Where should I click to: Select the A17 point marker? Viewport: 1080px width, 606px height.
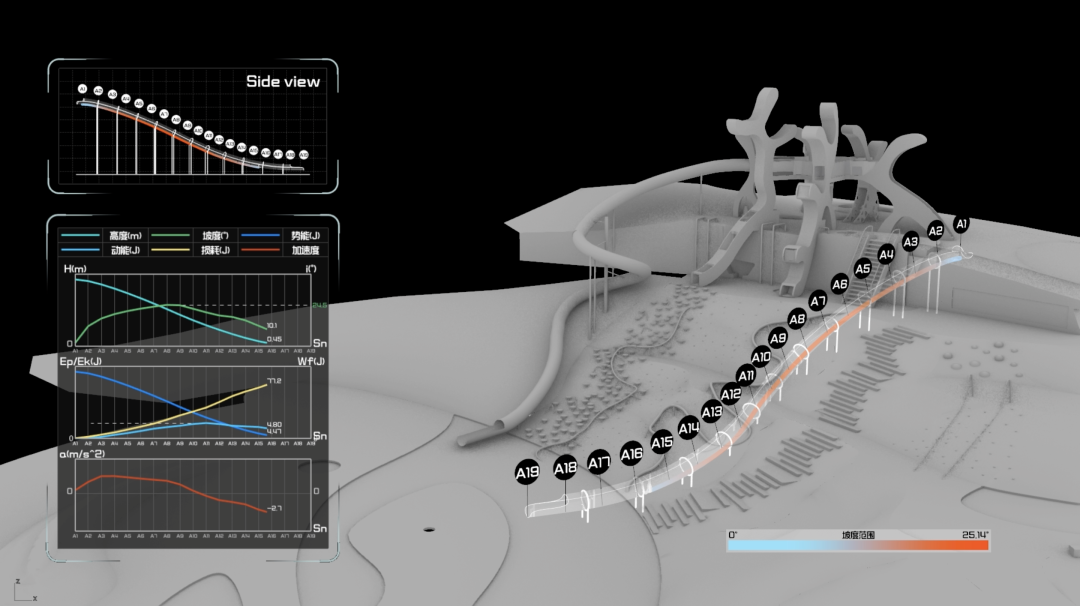(598, 463)
